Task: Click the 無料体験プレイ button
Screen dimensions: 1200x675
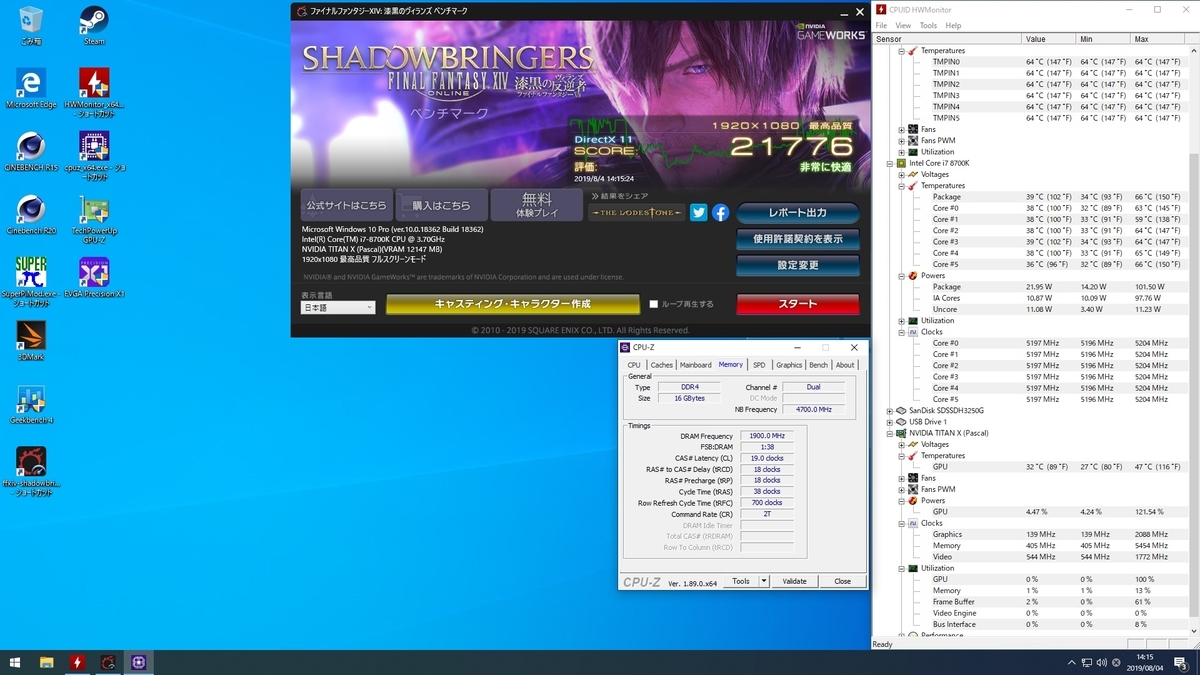Action: 537,205
